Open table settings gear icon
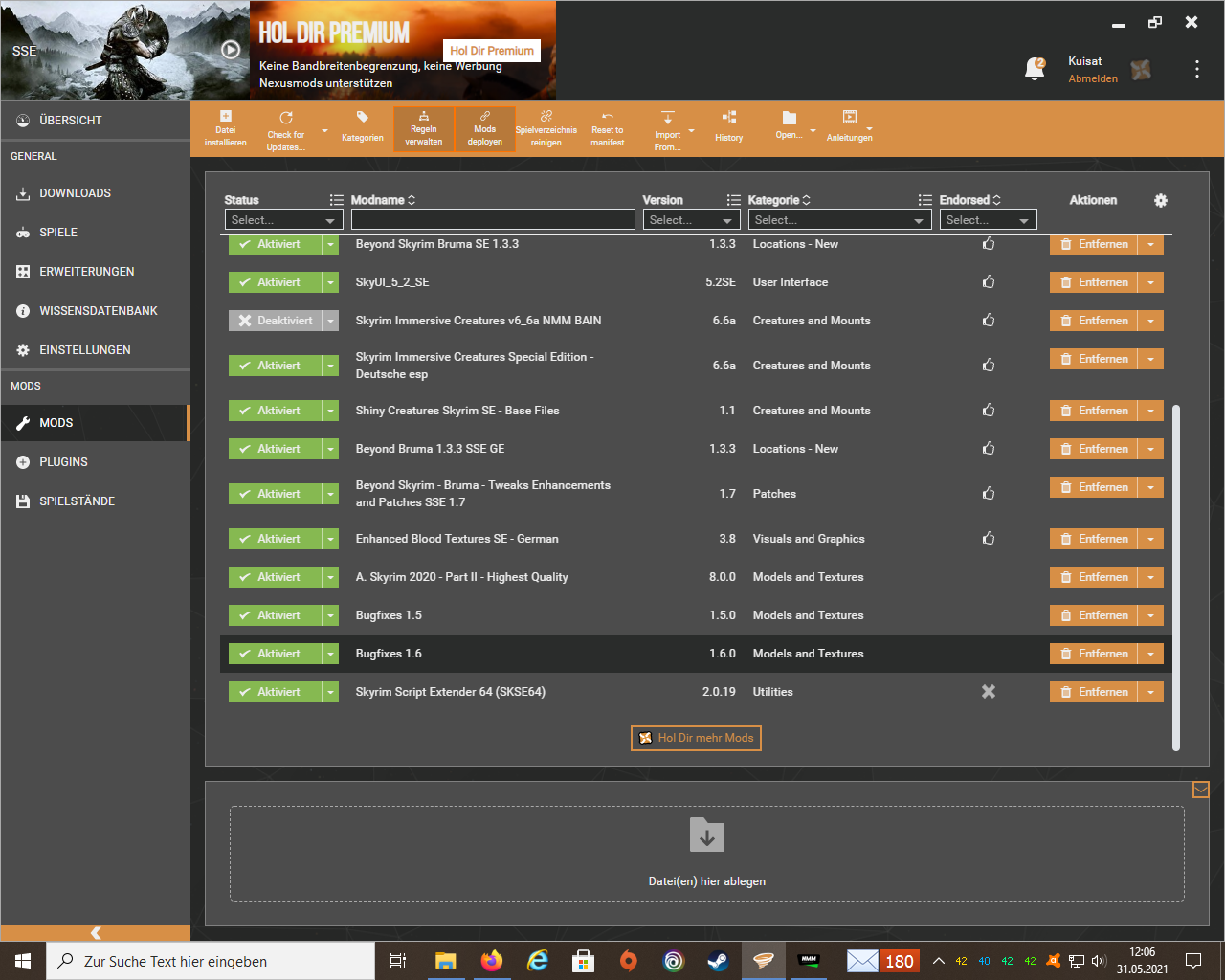 pos(1161,200)
